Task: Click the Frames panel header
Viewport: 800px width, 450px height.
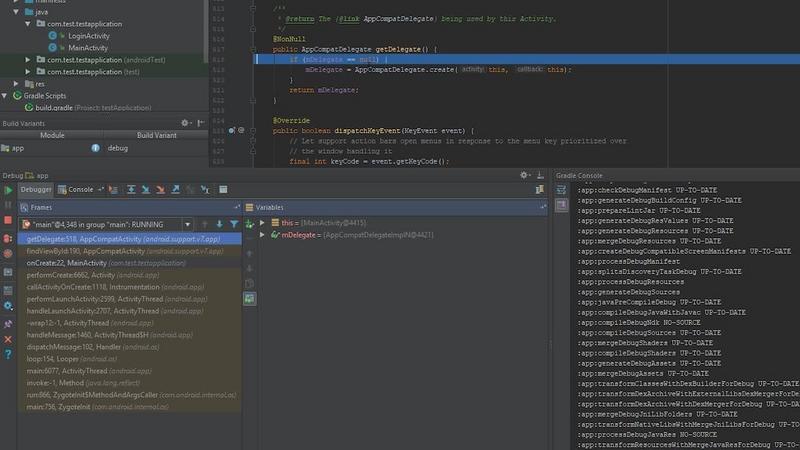Action: pyautogui.click(x=130, y=208)
